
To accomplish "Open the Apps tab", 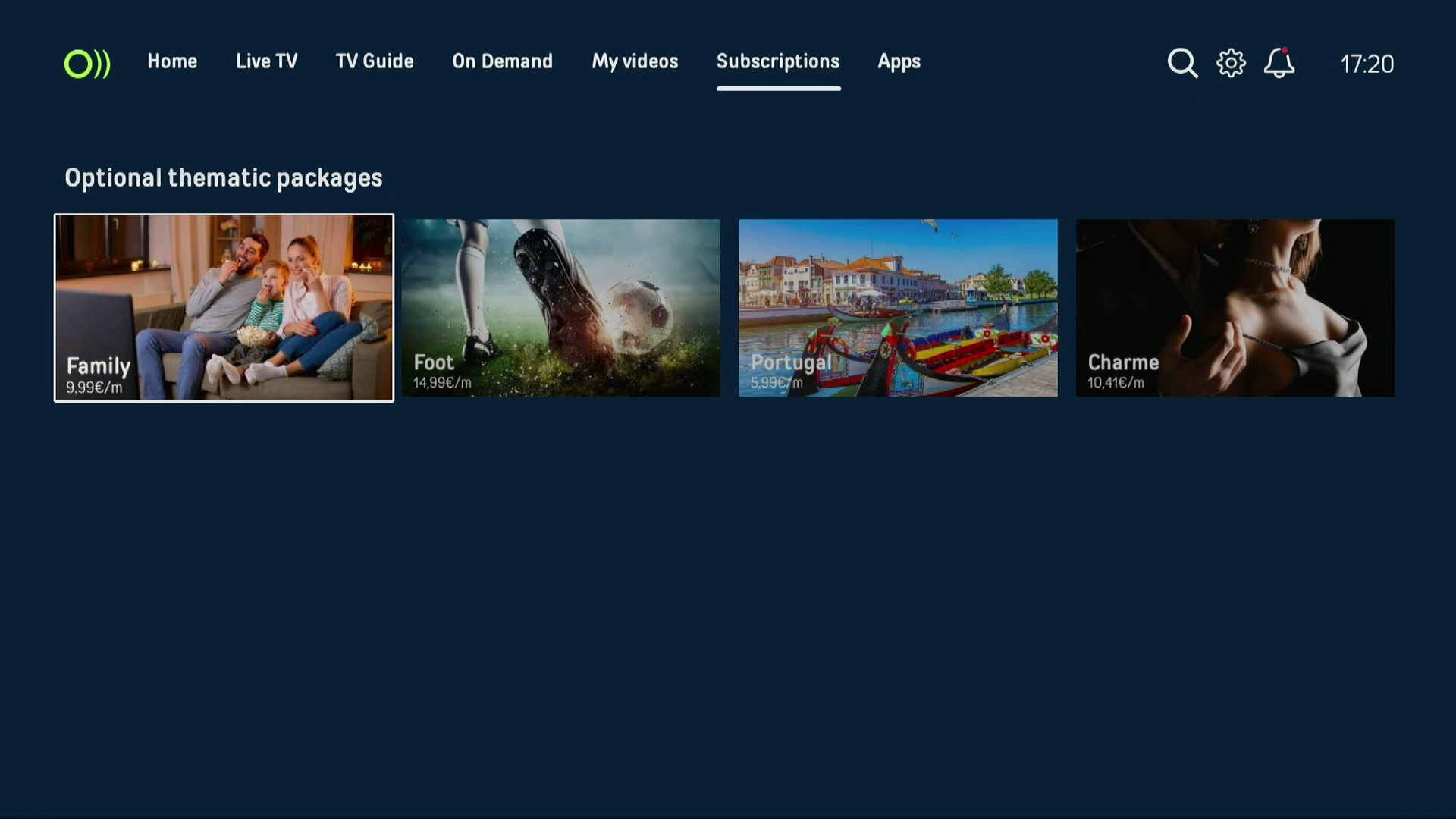I will (x=899, y=61).
